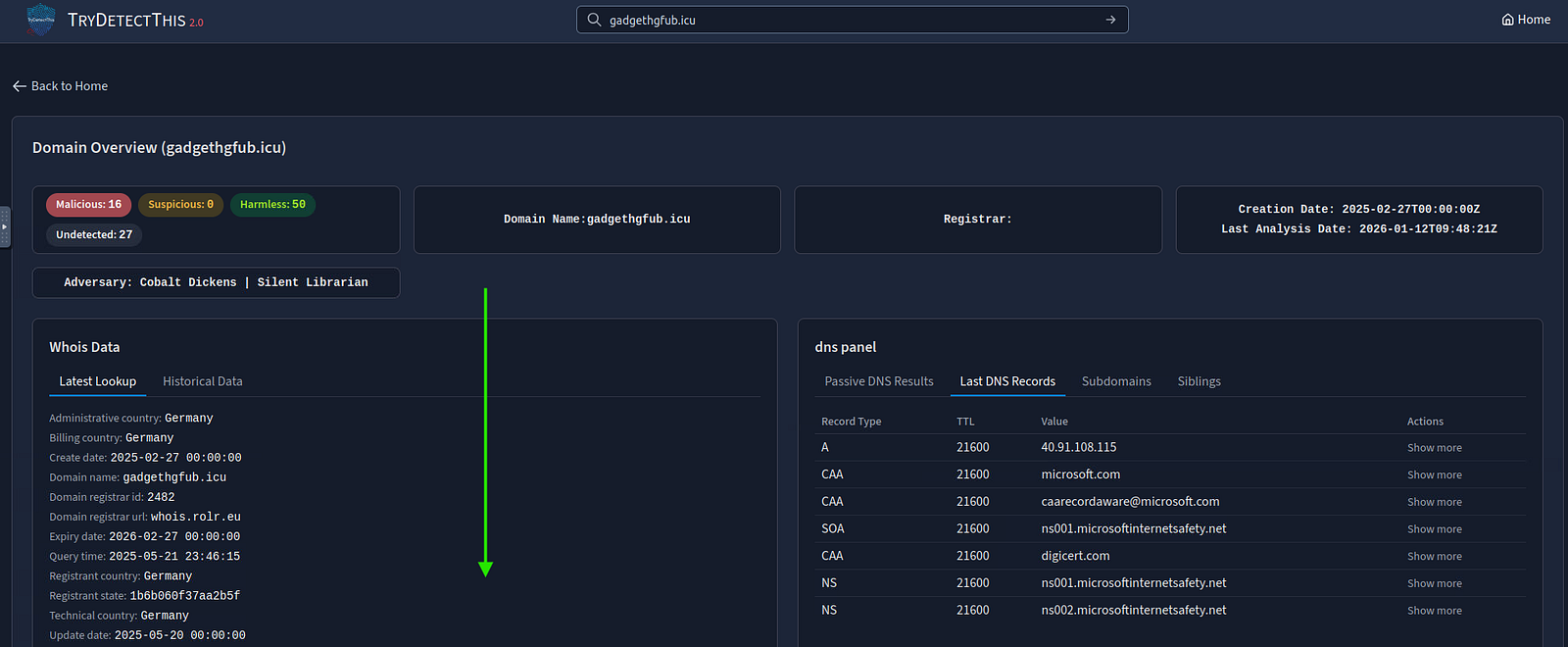The width and height of the screenshot is (1568, 647).
Task: Switch to Historical Data tab
Action: pyautogui.click(x=202, y=381)
